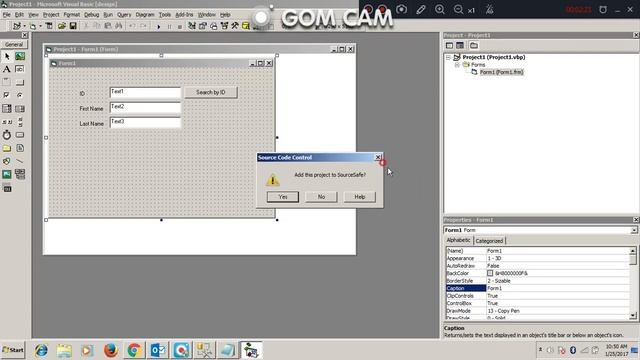Click the Start (run) toolbar button

pyautogui.click(x=158, y=26)
